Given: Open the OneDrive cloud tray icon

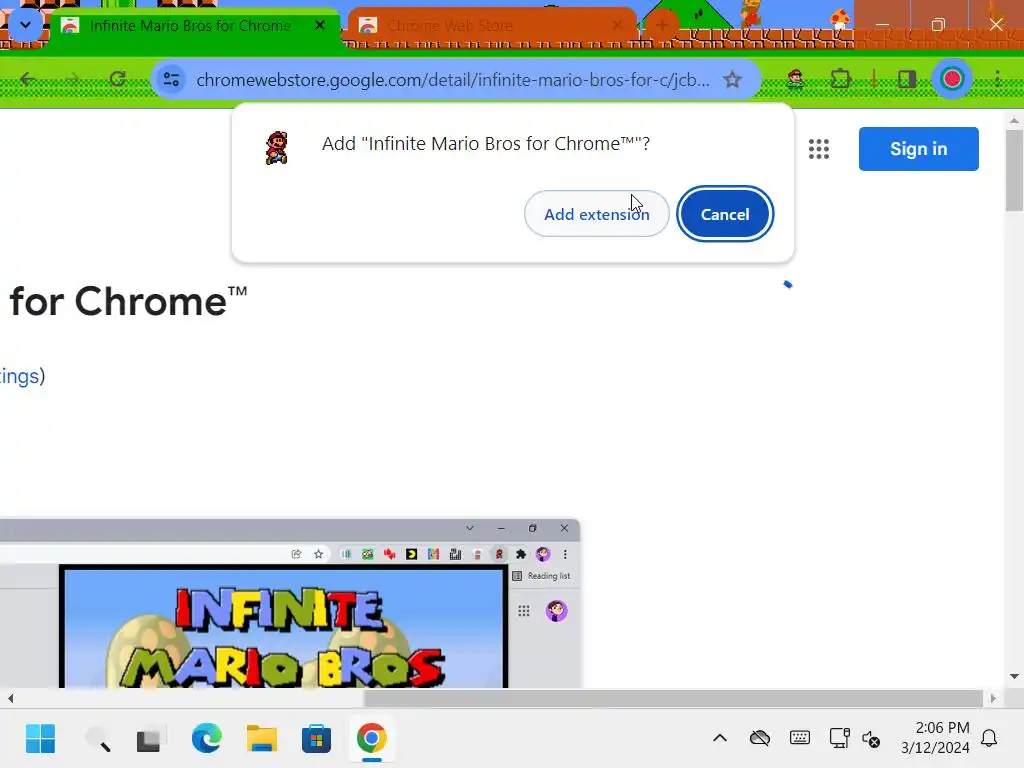Looking at the screenshot, I should pos(760,739).
